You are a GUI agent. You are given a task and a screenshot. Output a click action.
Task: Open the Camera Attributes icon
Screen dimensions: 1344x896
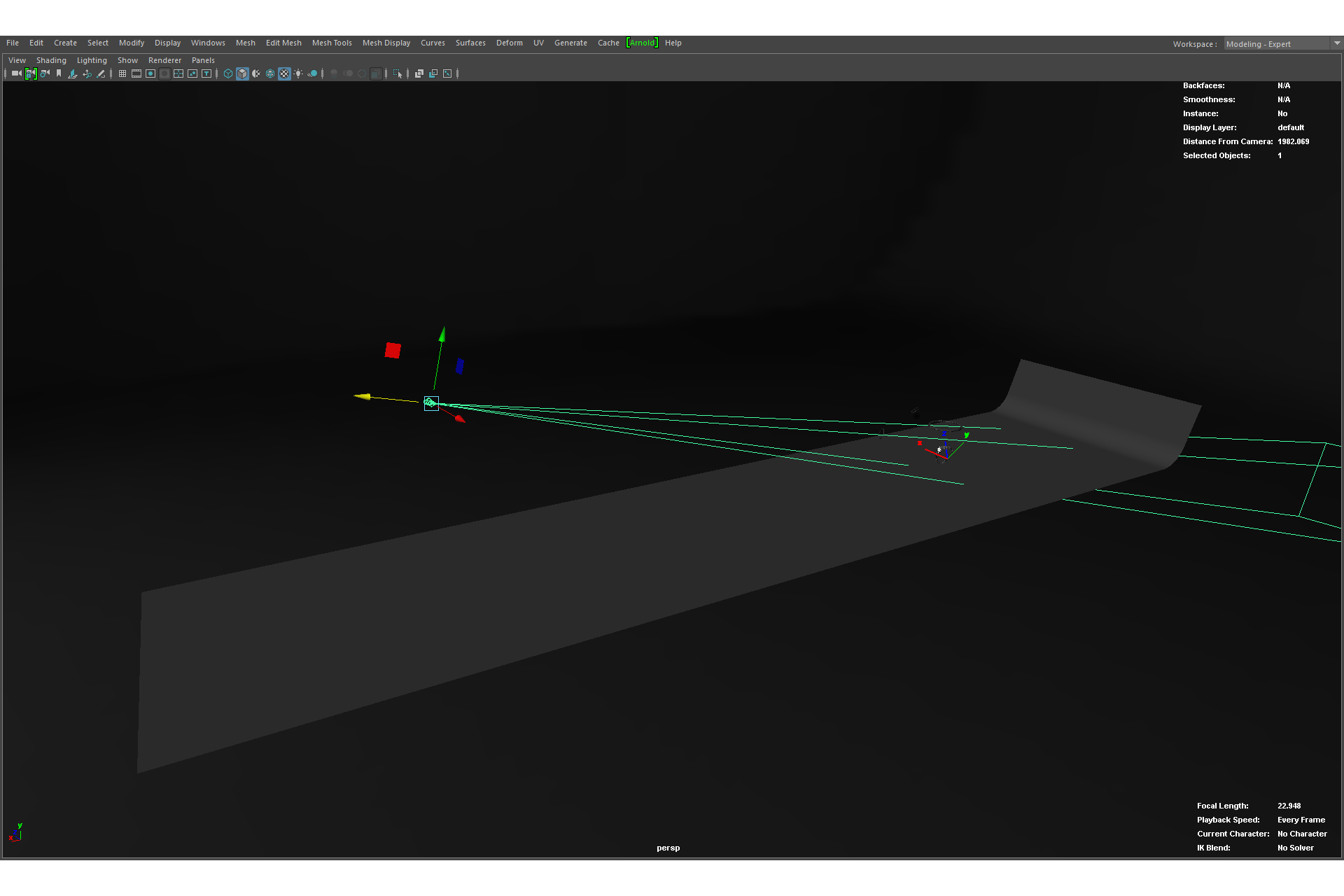pos(45,73)
